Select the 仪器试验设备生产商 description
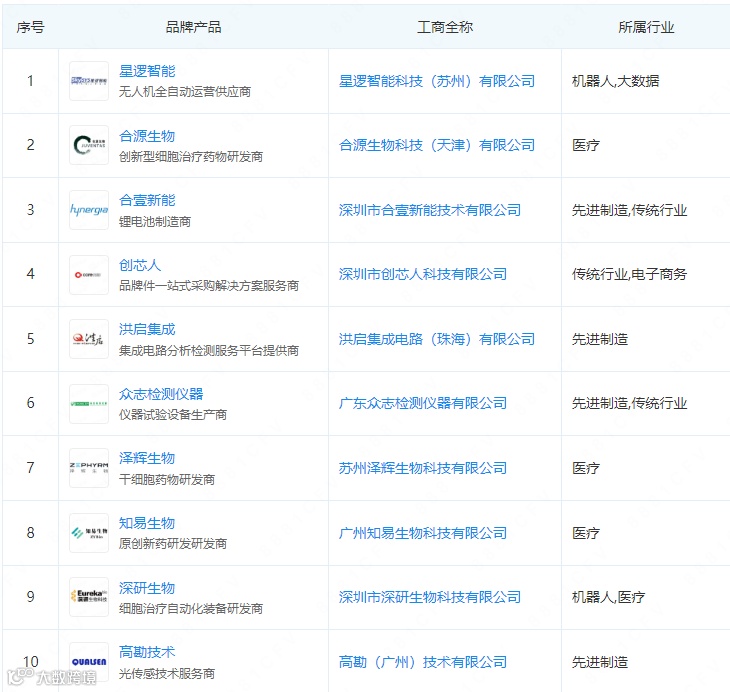 click(x=173, y=414)
